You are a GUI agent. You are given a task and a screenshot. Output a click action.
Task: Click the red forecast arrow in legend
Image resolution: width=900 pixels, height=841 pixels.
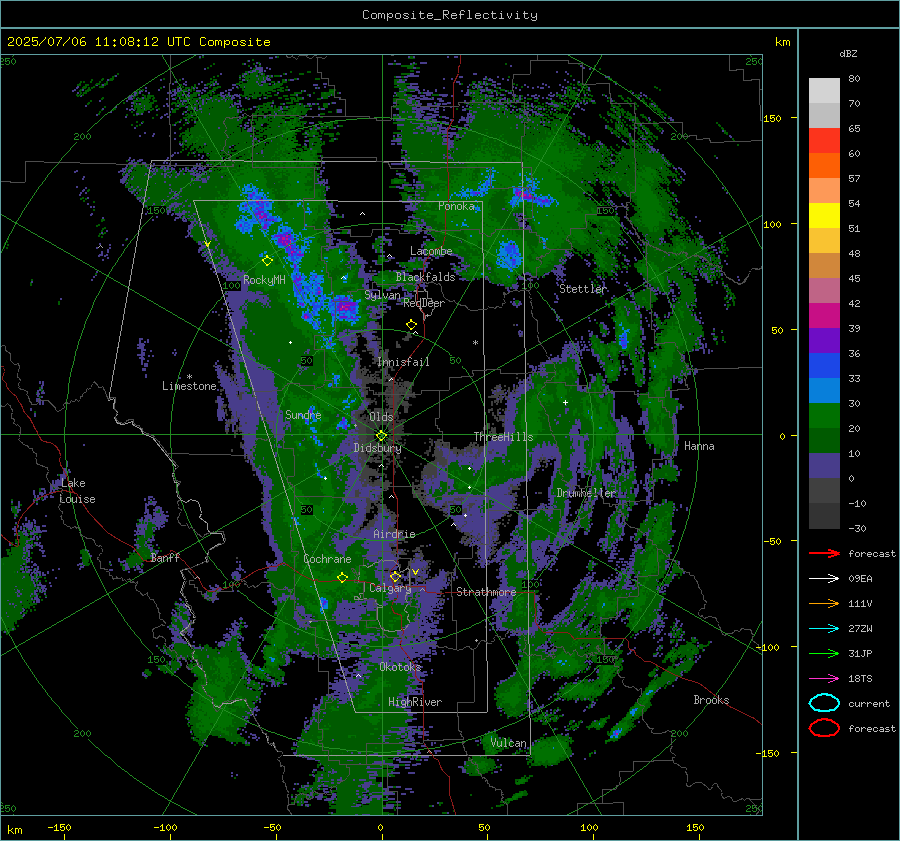(824, 553)
